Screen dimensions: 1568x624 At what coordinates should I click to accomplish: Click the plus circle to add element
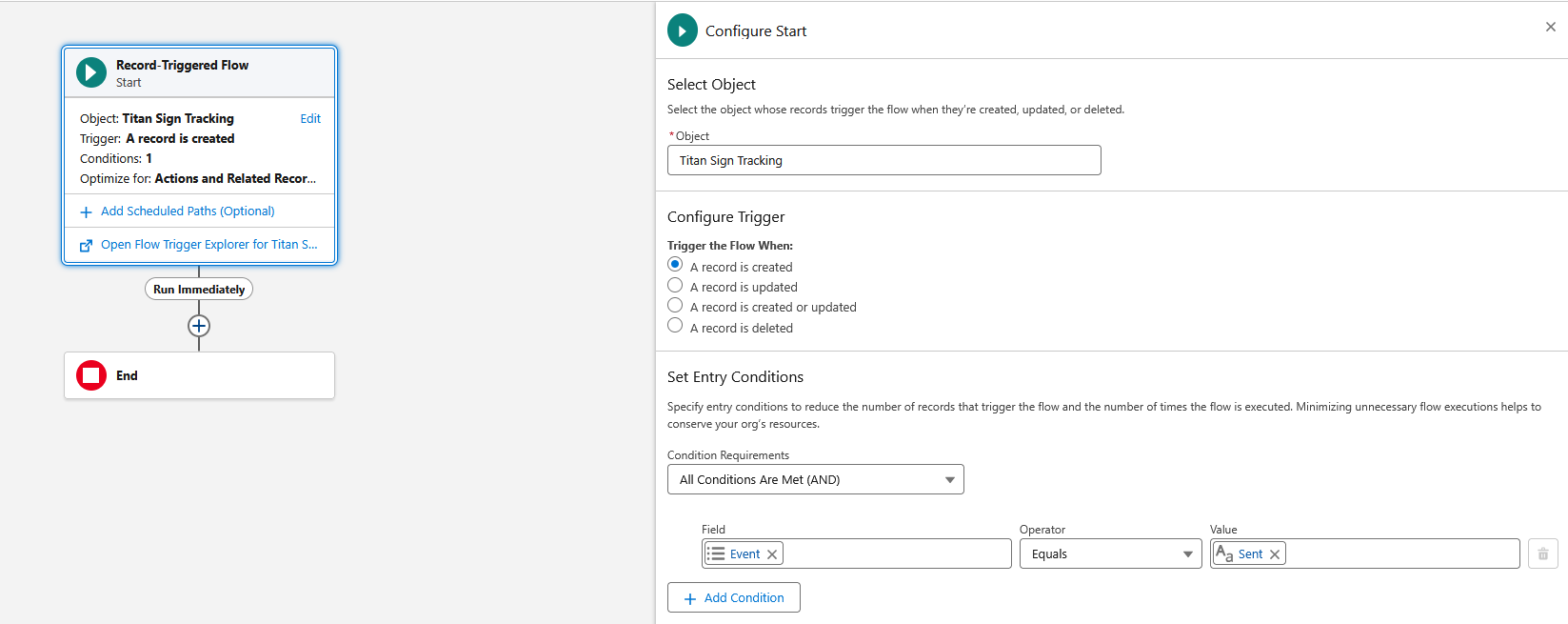[199, 326]
